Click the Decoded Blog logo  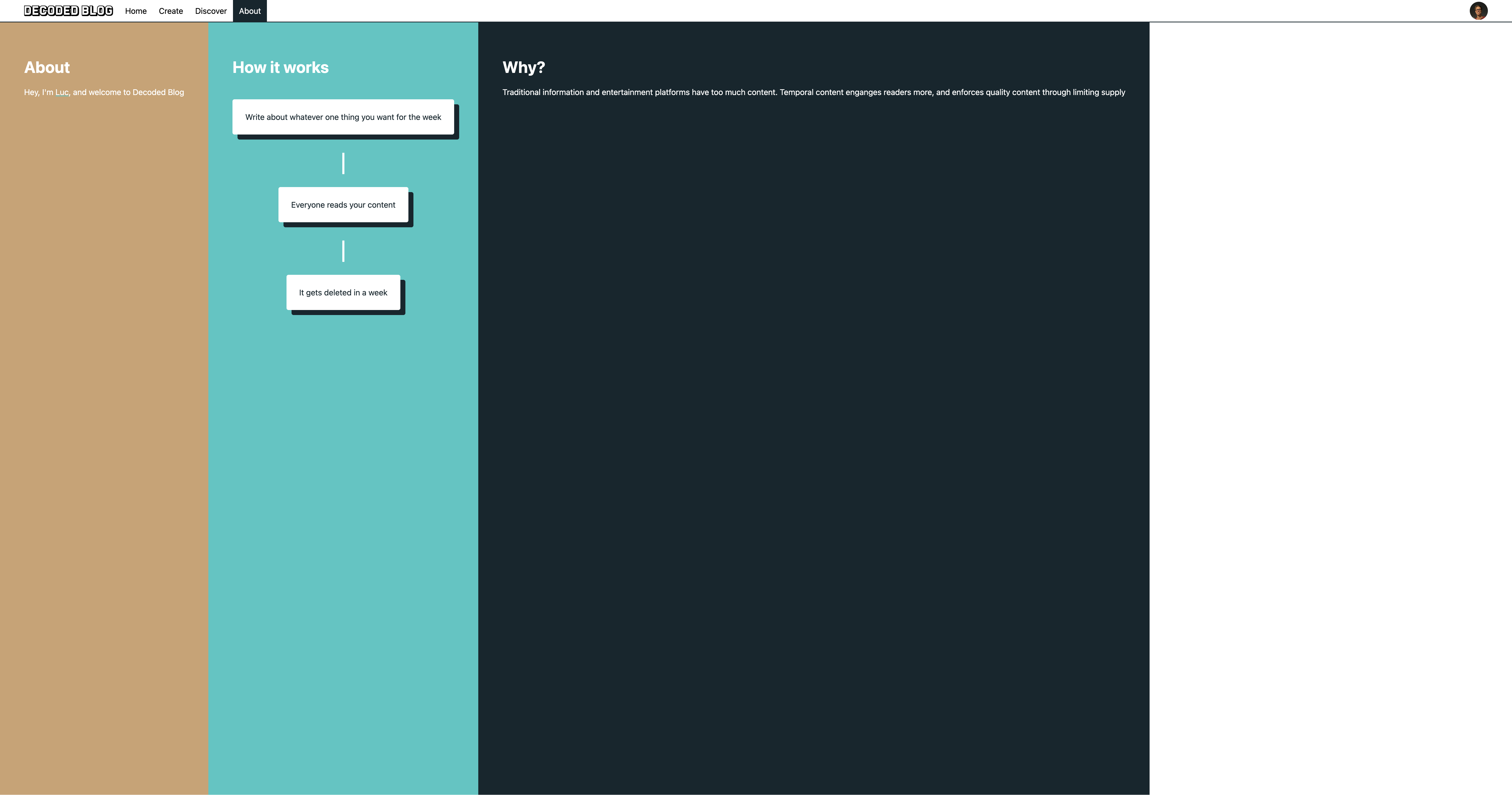pos(68,10)
